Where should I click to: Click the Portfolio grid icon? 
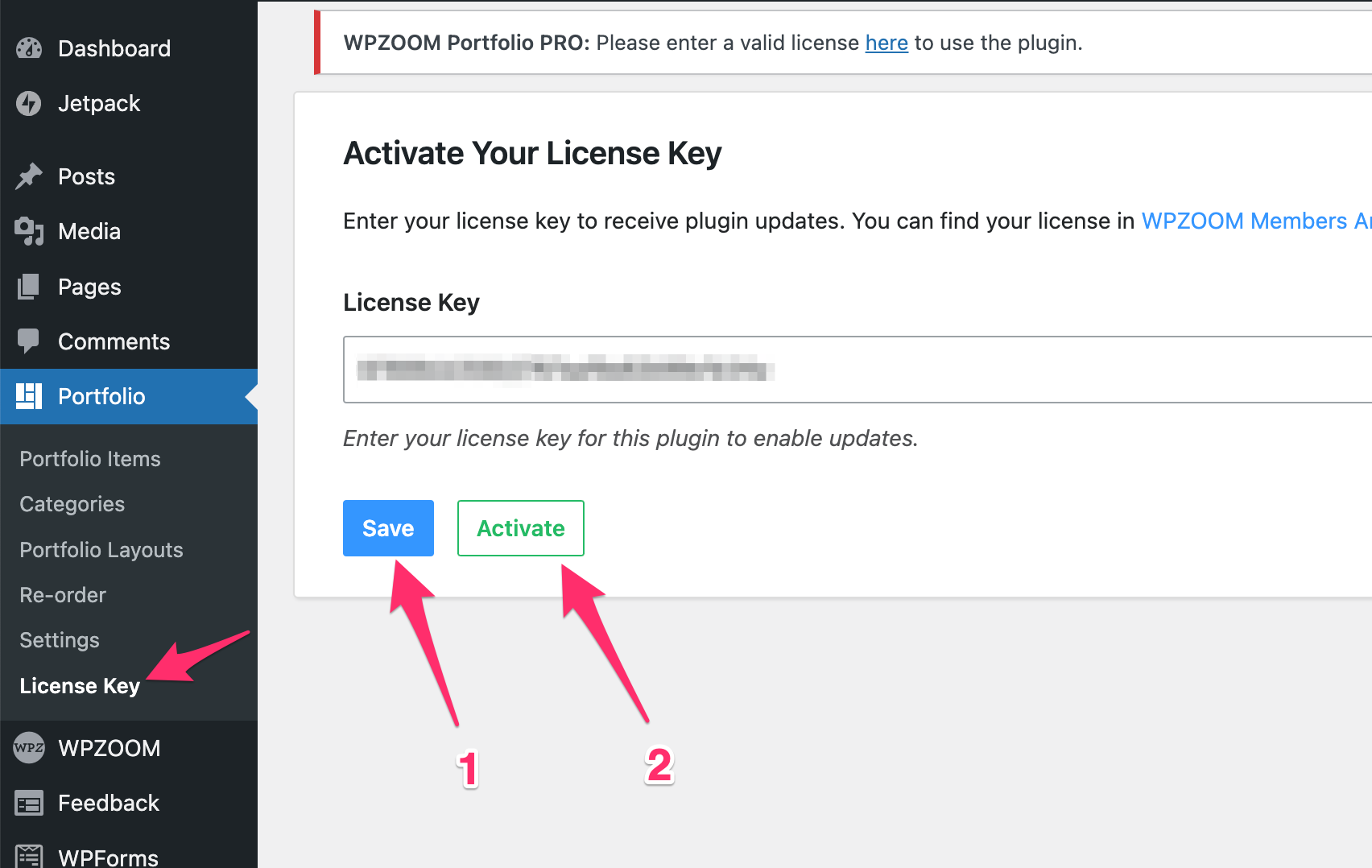click(29, 396)
